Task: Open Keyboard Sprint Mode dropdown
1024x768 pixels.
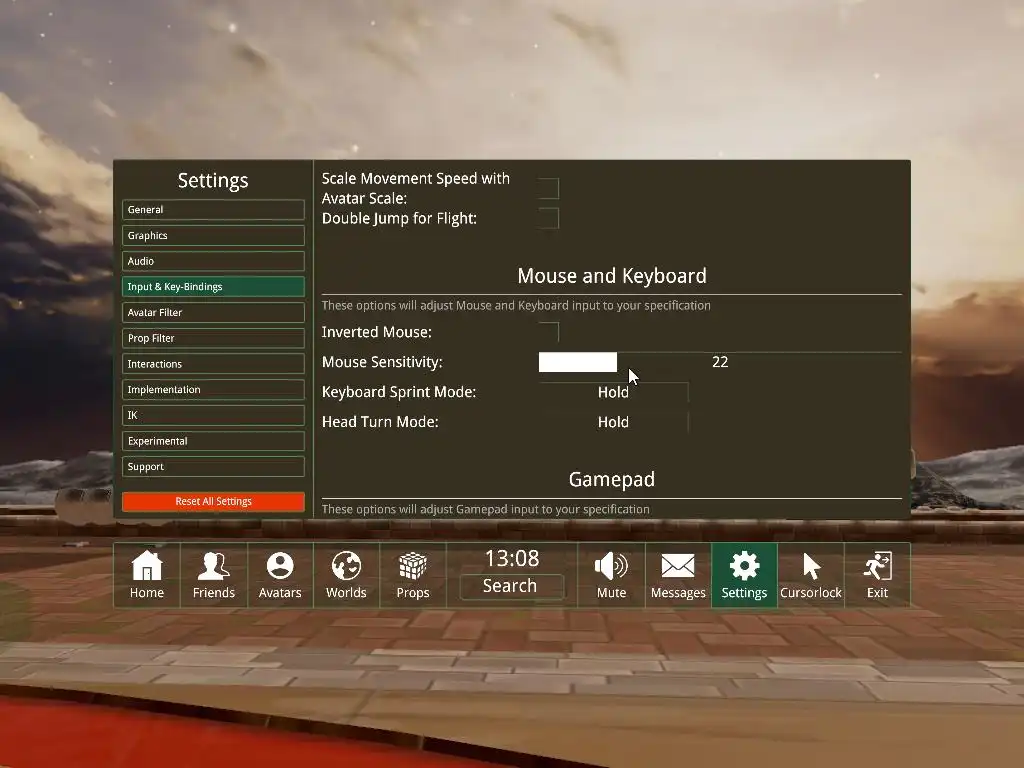Action: pos(613,392)
